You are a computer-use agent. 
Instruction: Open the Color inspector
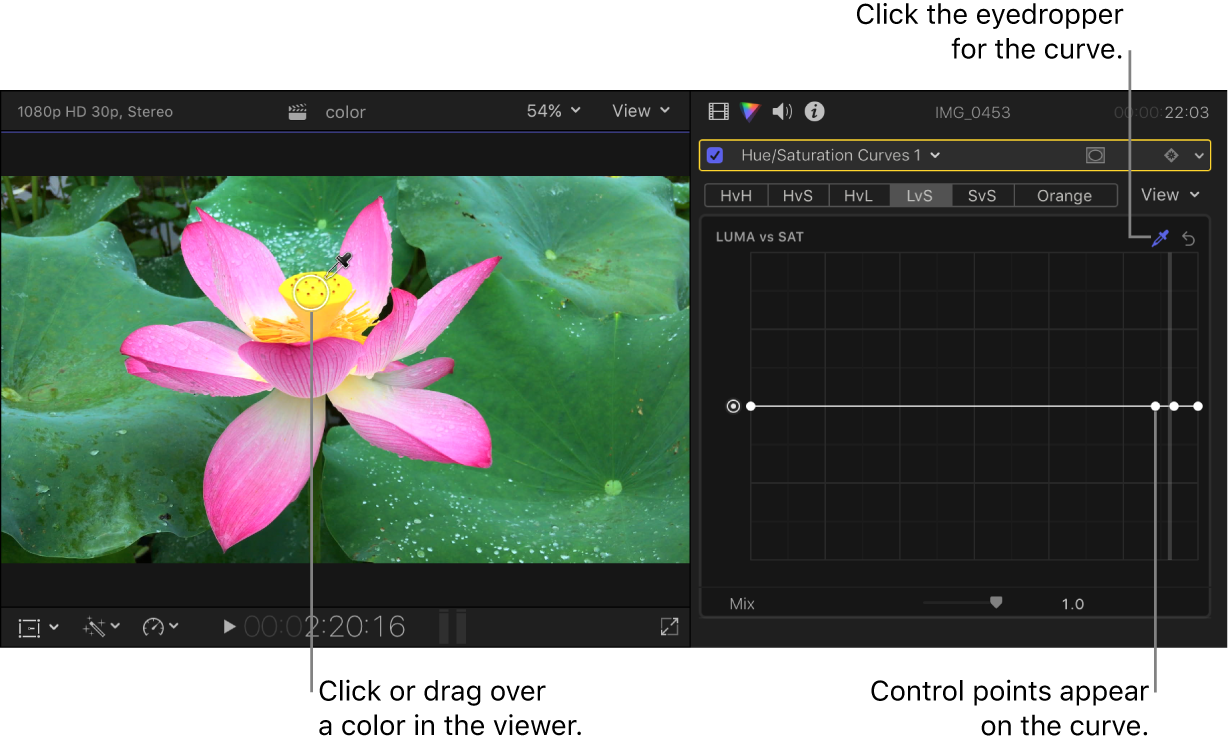749,111
